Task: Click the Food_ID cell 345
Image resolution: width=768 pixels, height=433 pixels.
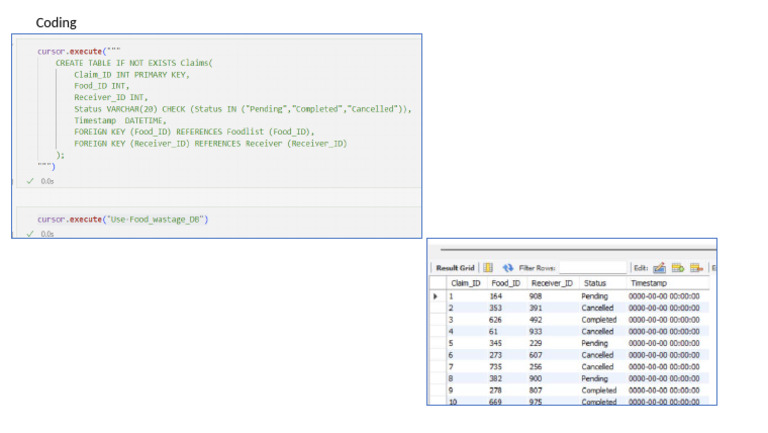Action: pyautogui.click(x=496, y=343)
